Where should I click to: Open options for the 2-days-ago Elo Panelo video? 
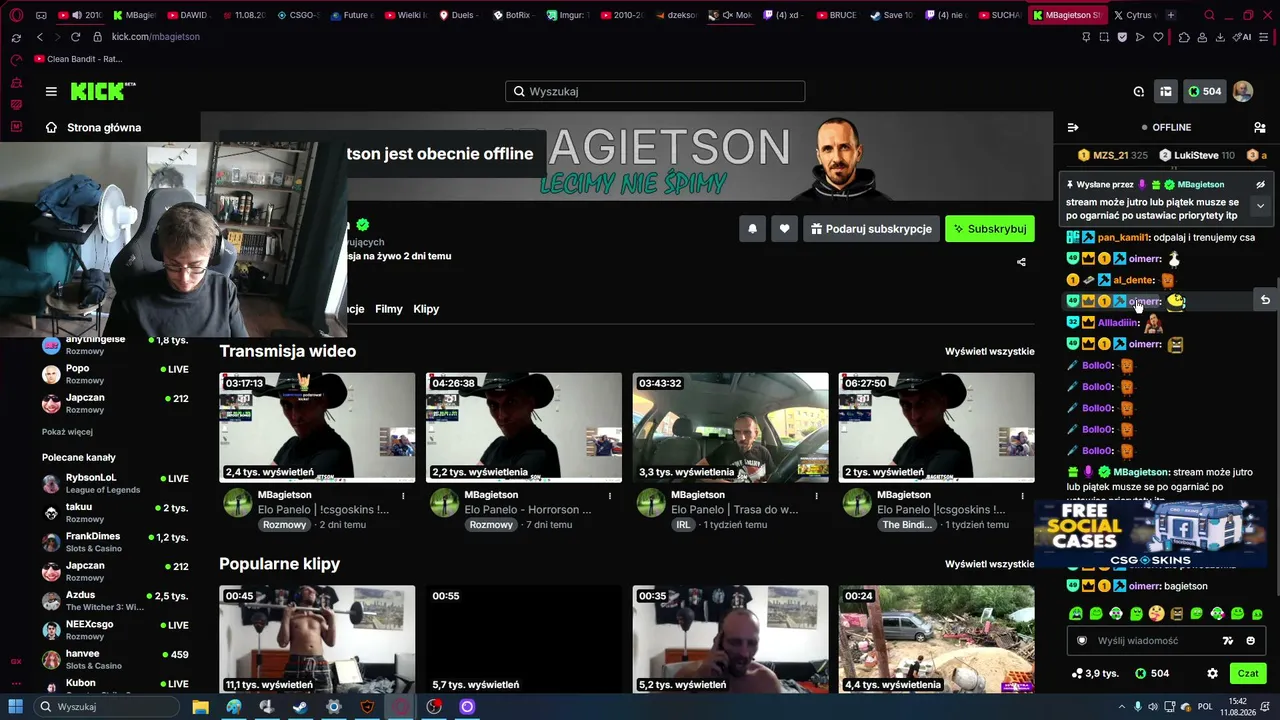click(403, 495)
